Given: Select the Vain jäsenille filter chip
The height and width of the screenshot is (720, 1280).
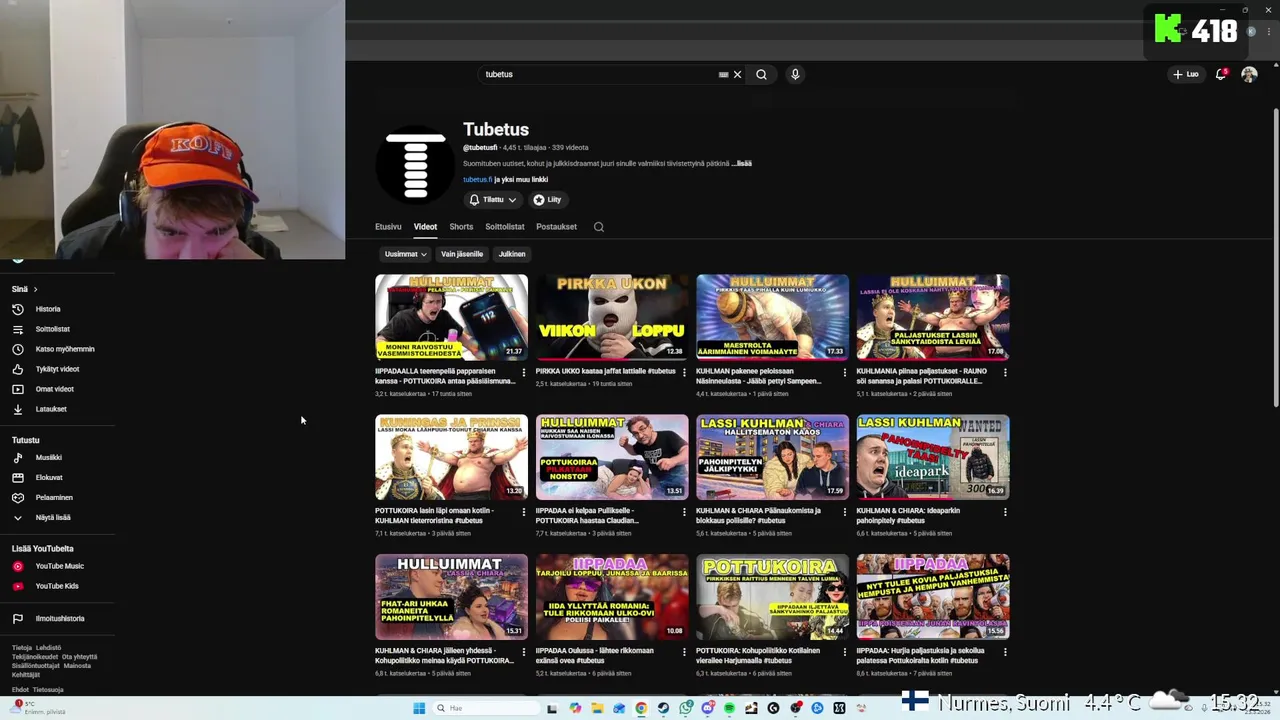Looking at the screenshot, I should point(462,254).
